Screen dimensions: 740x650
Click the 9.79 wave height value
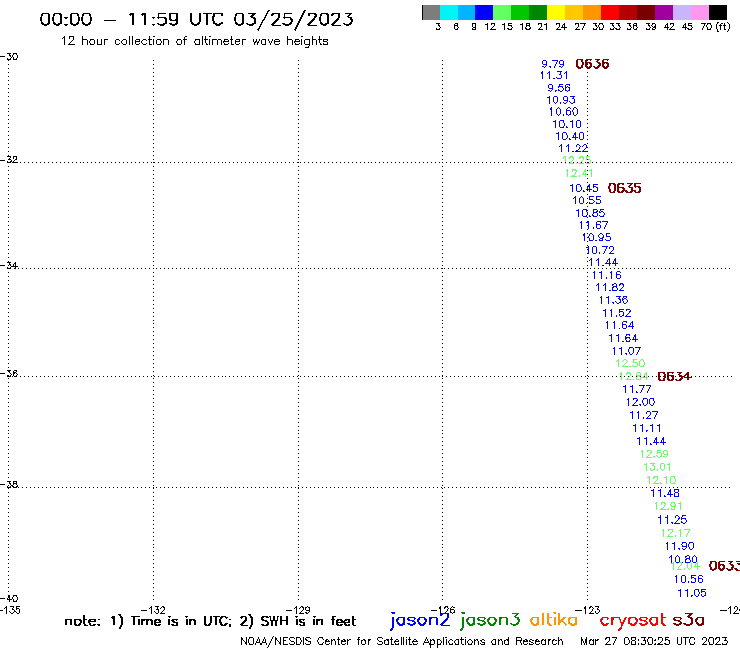[x=553, y=64]
